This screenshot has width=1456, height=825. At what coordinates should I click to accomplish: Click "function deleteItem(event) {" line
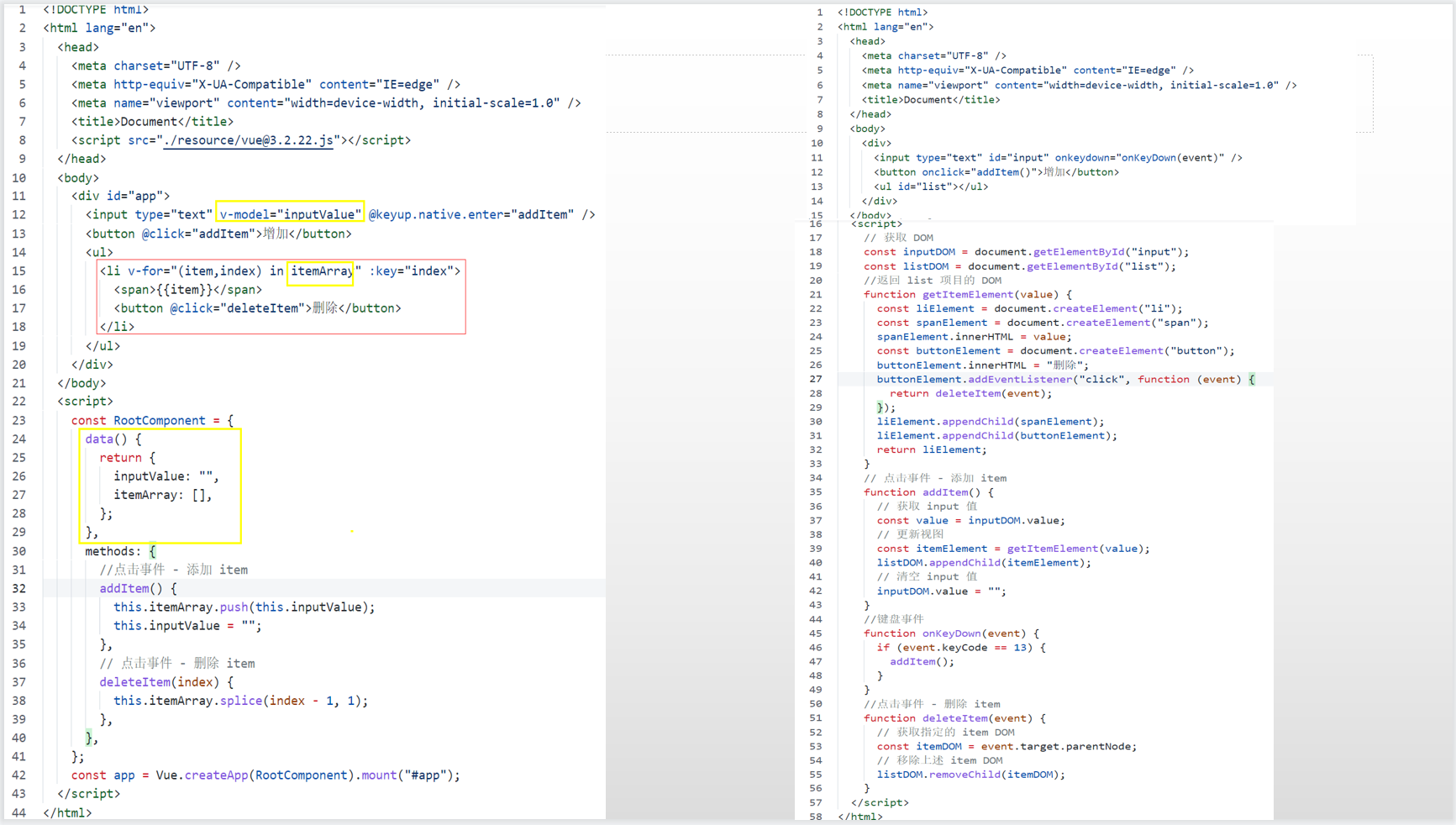point(955,718)
